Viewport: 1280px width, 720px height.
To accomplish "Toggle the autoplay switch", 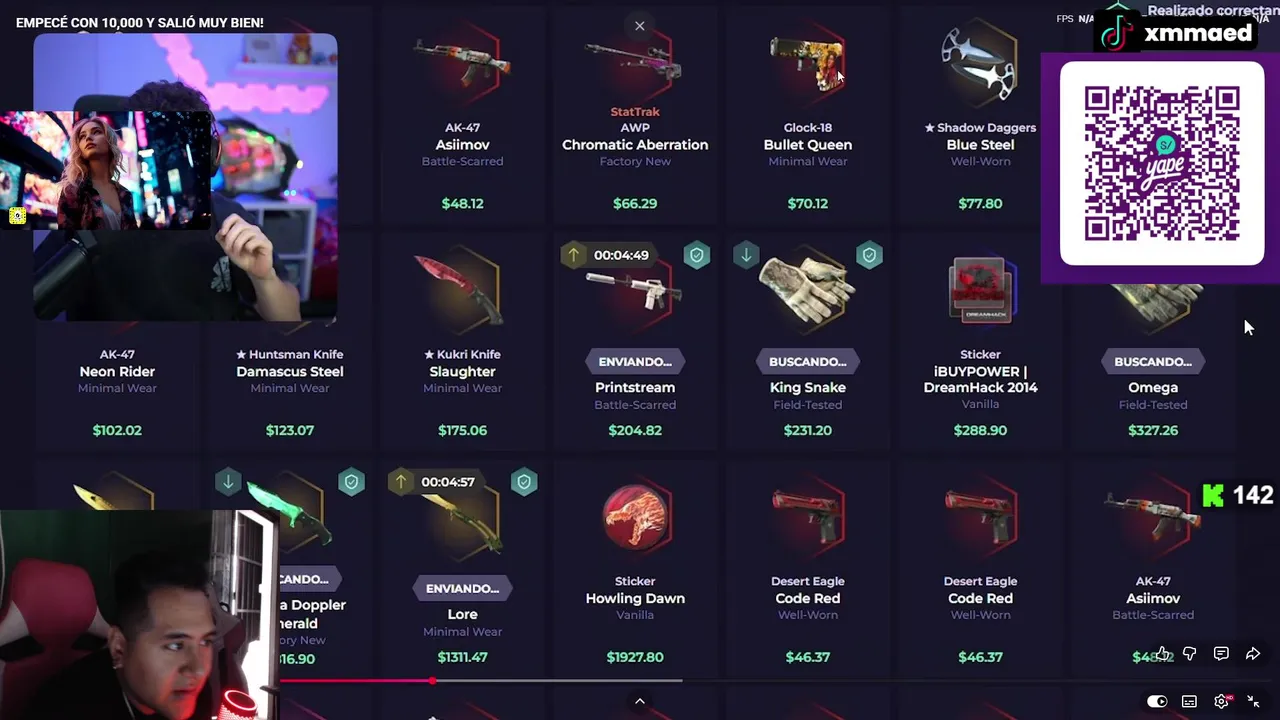I will [1157, 702].
